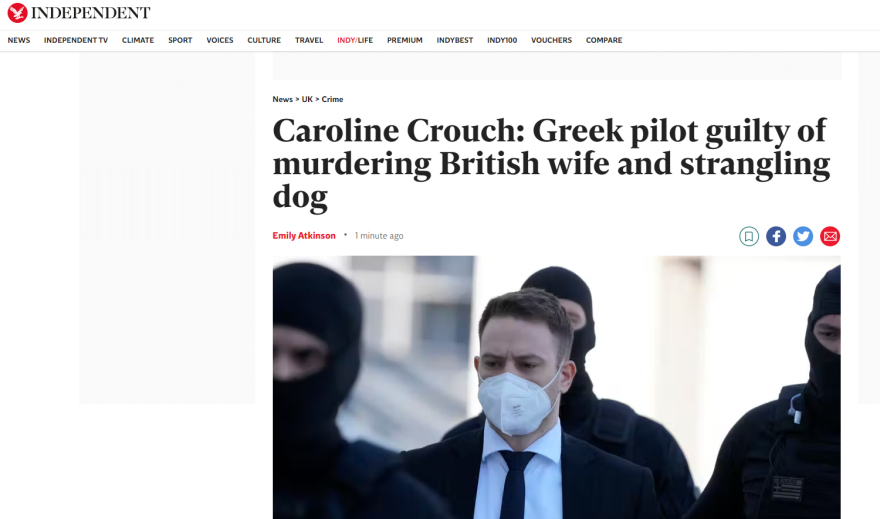
Task: Share the article on Twitter
Action: [x=803, y=236]
